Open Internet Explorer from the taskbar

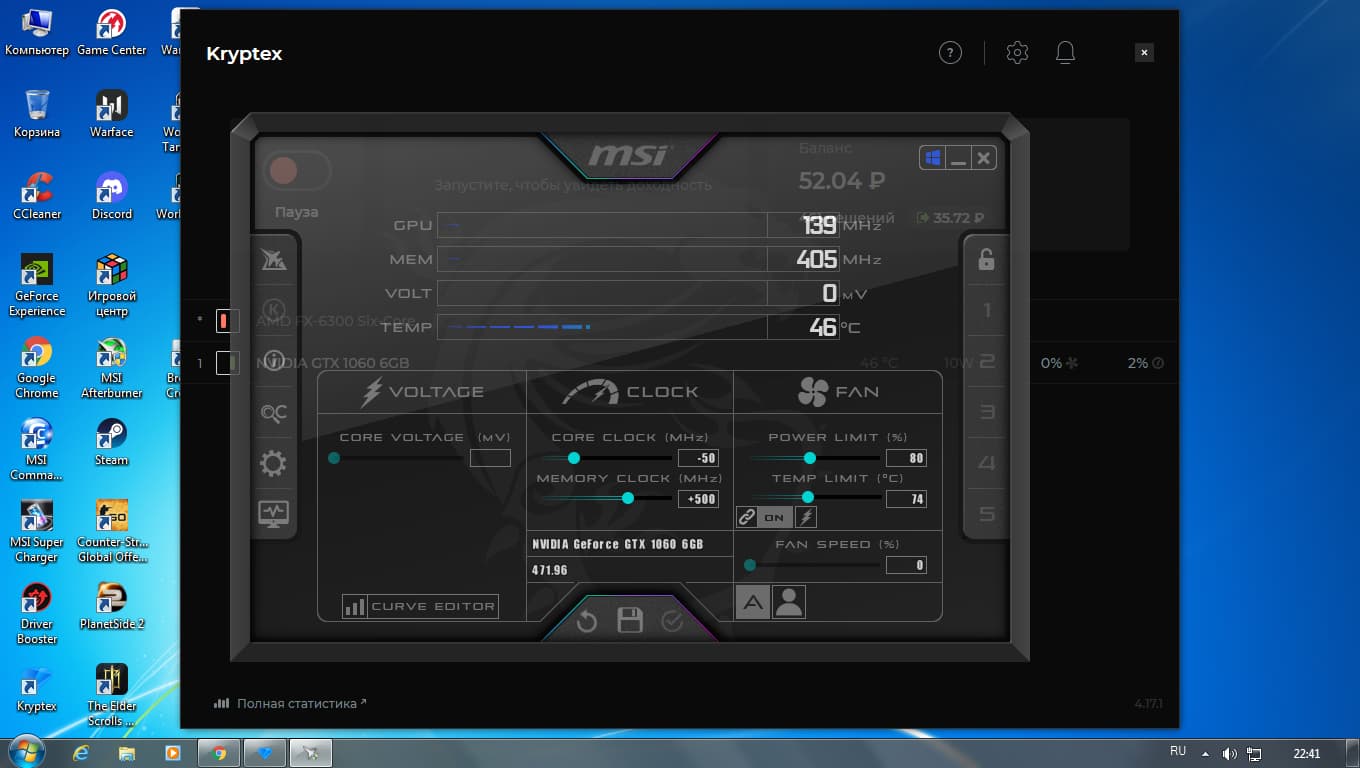tap(82, 753)
